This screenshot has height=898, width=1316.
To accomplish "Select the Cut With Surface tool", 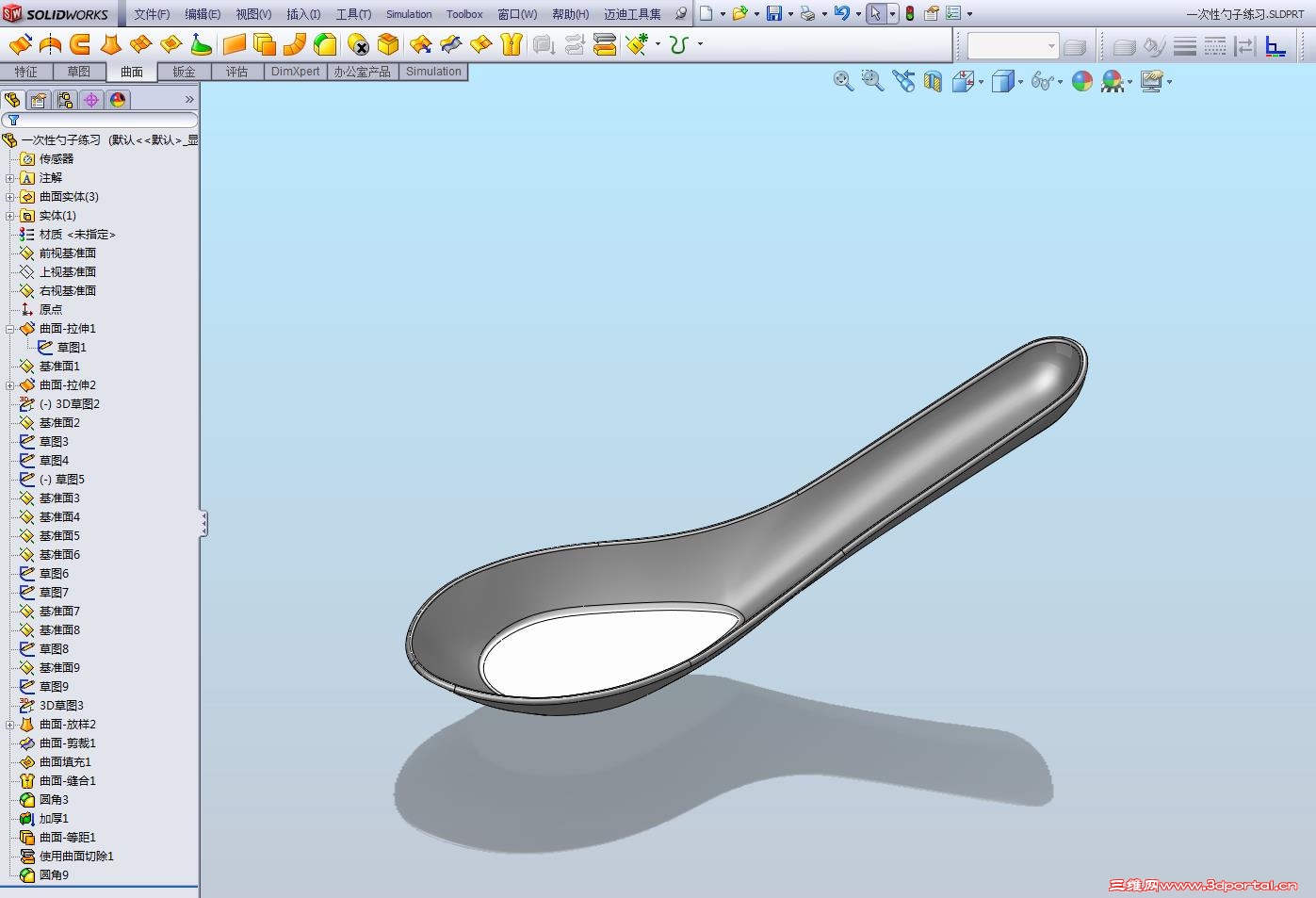I will click(x=605, y=44).
